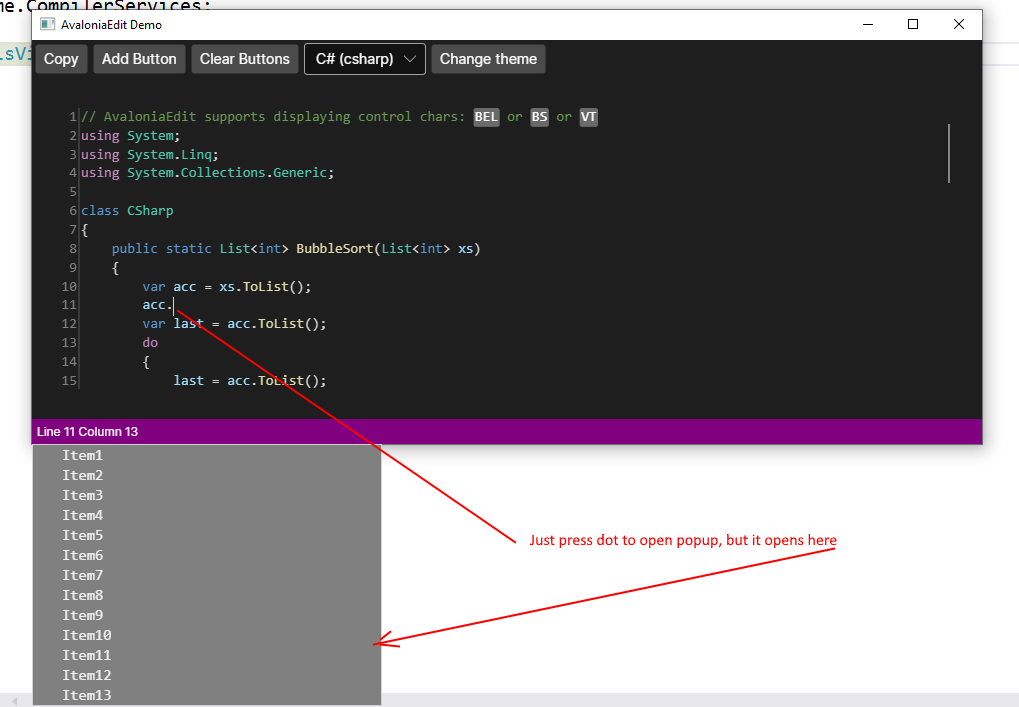Click the BEL control char badge
The image size is (1019, 707).
(486, 117)
